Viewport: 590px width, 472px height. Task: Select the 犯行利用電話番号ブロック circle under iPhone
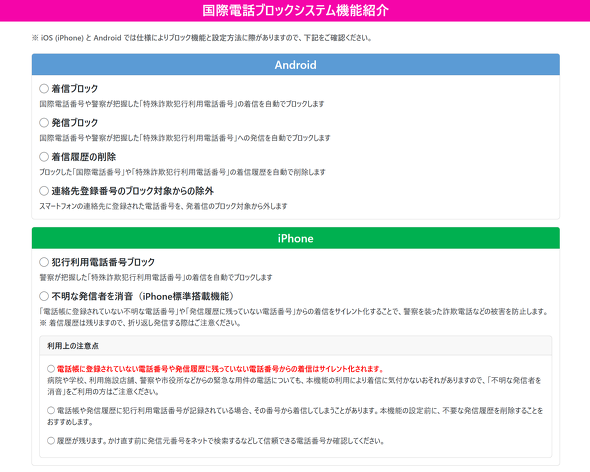pos(44,262)
